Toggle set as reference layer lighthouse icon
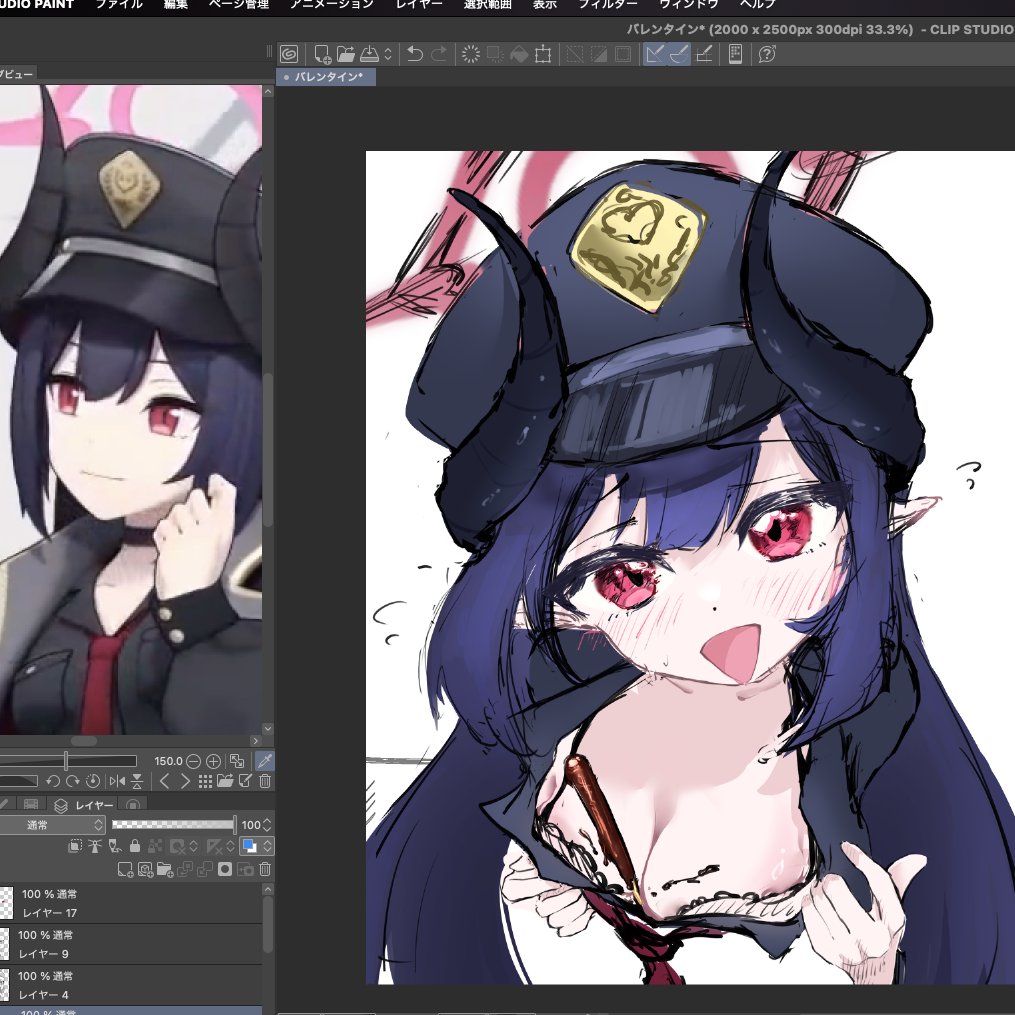The image size is (1015, 1015). click(95, 845)
